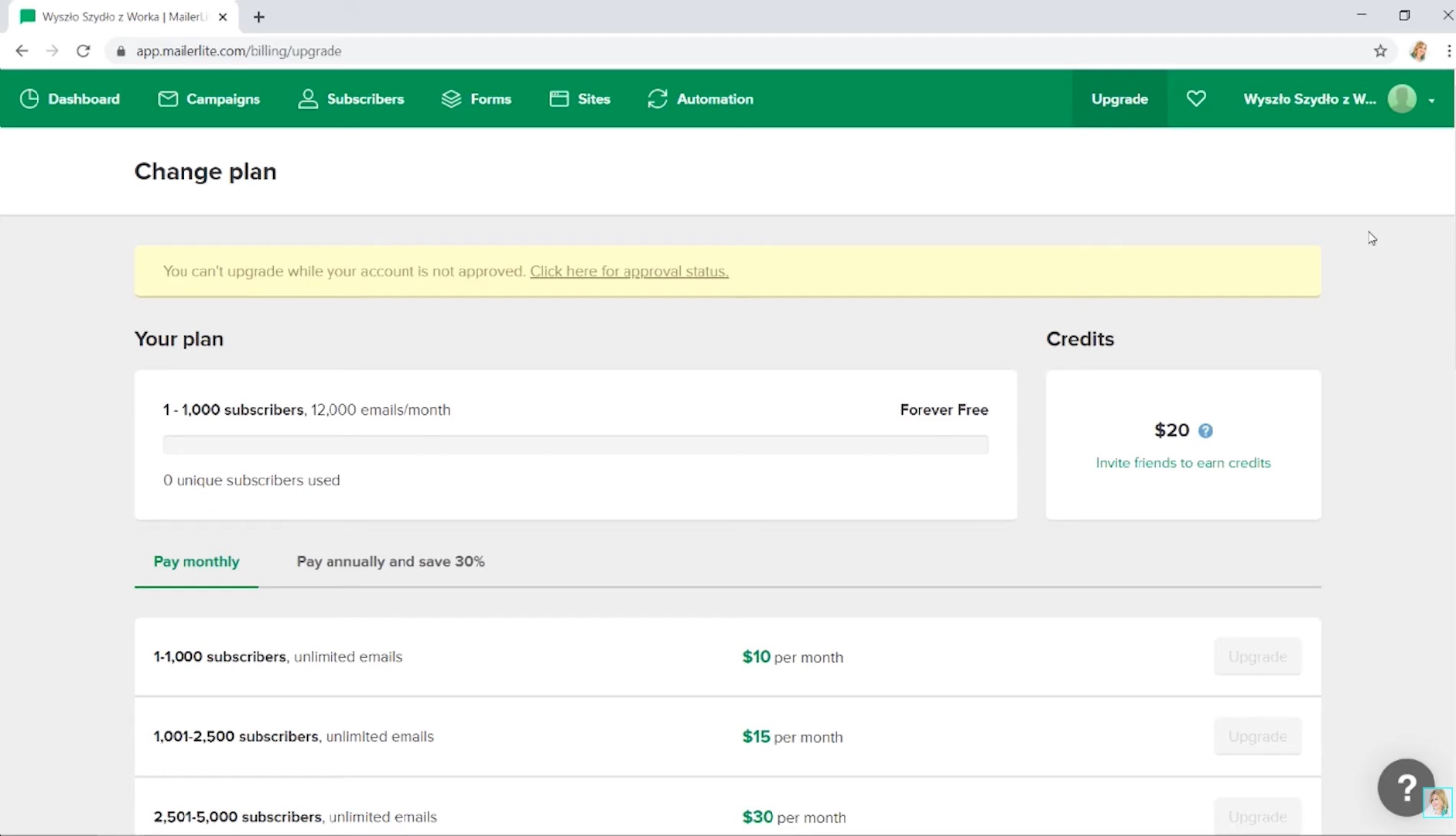
Task: Open Chrome's three-dot menu
Action: (x=1448, y=51)
